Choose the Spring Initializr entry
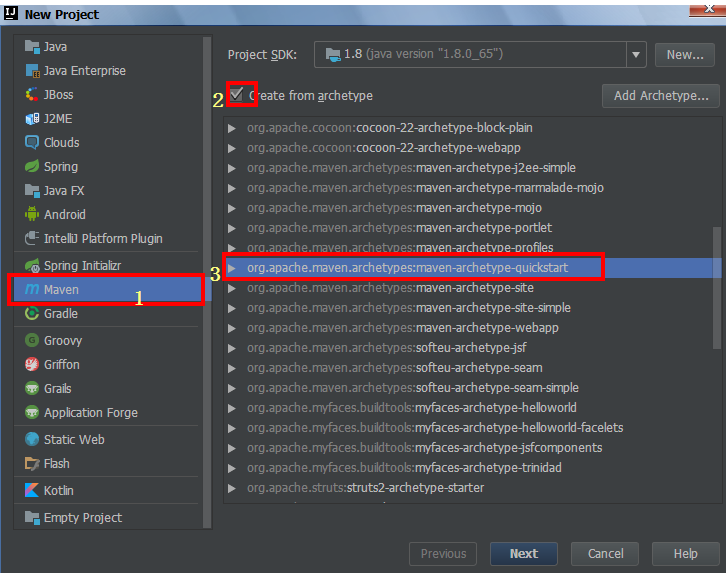The width and height of the screenshot is (726, 573). 106,265
